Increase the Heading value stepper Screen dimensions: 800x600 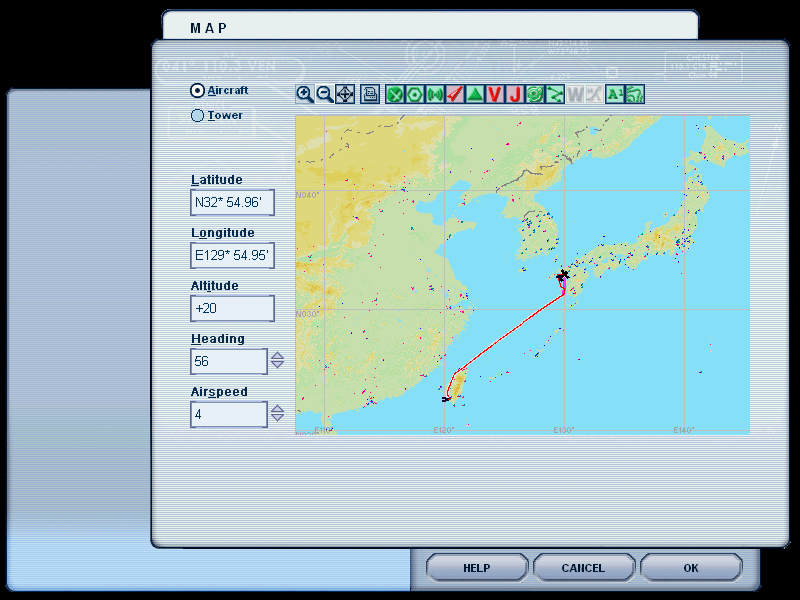pyautogui.click(x=278, y=356)
